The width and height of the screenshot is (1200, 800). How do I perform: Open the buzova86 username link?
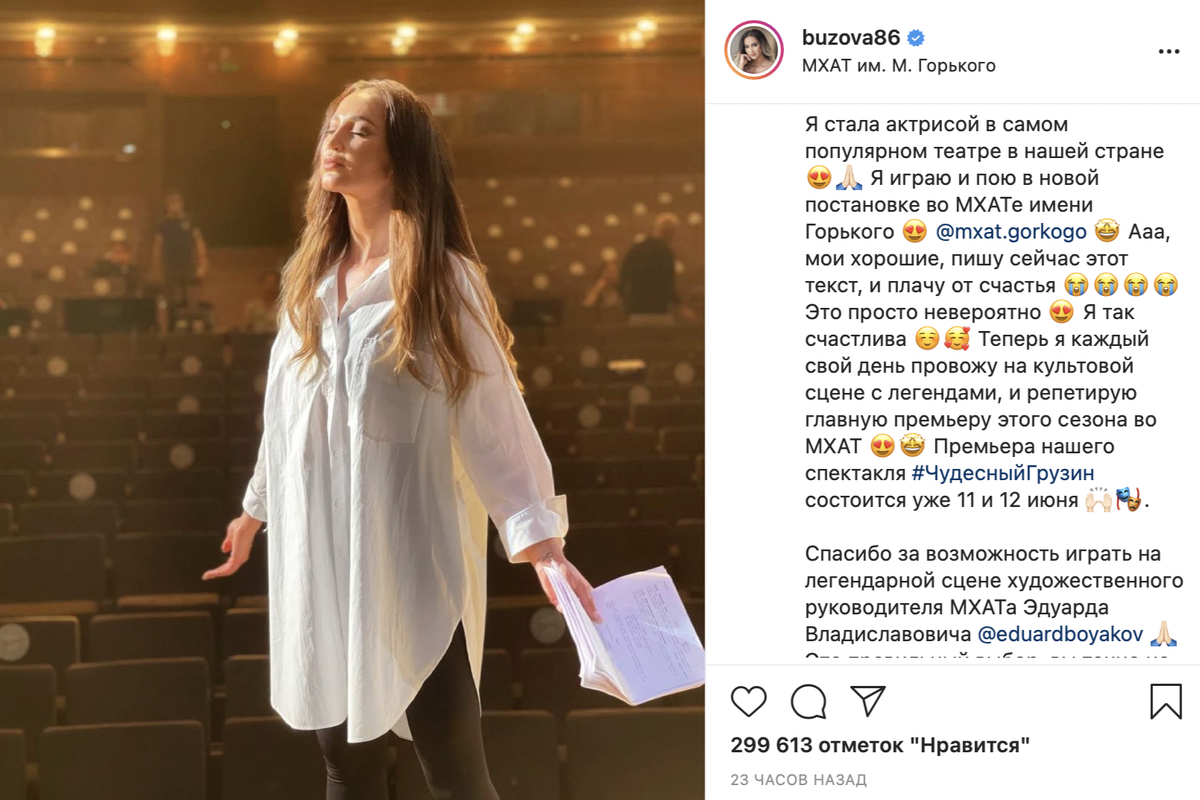[x=852, y=38]
